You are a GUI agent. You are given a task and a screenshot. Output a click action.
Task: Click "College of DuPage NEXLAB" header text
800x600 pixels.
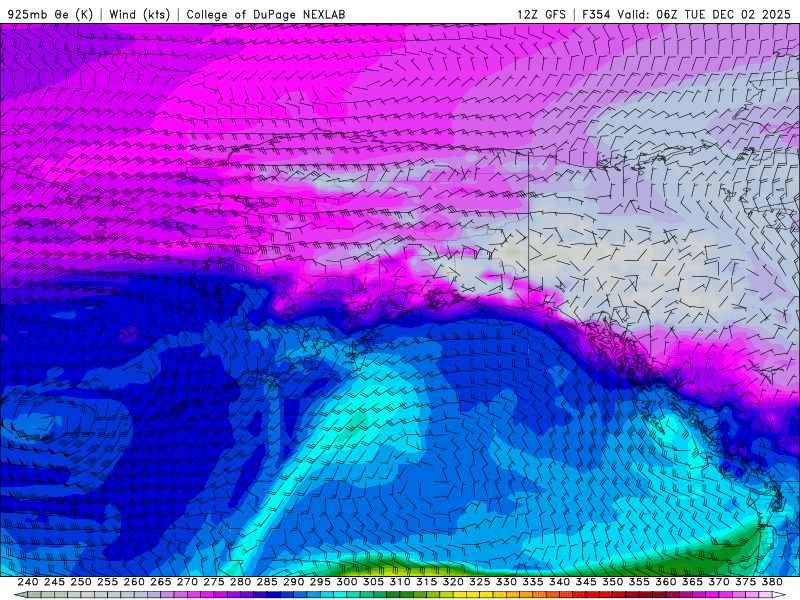point(266,14)
